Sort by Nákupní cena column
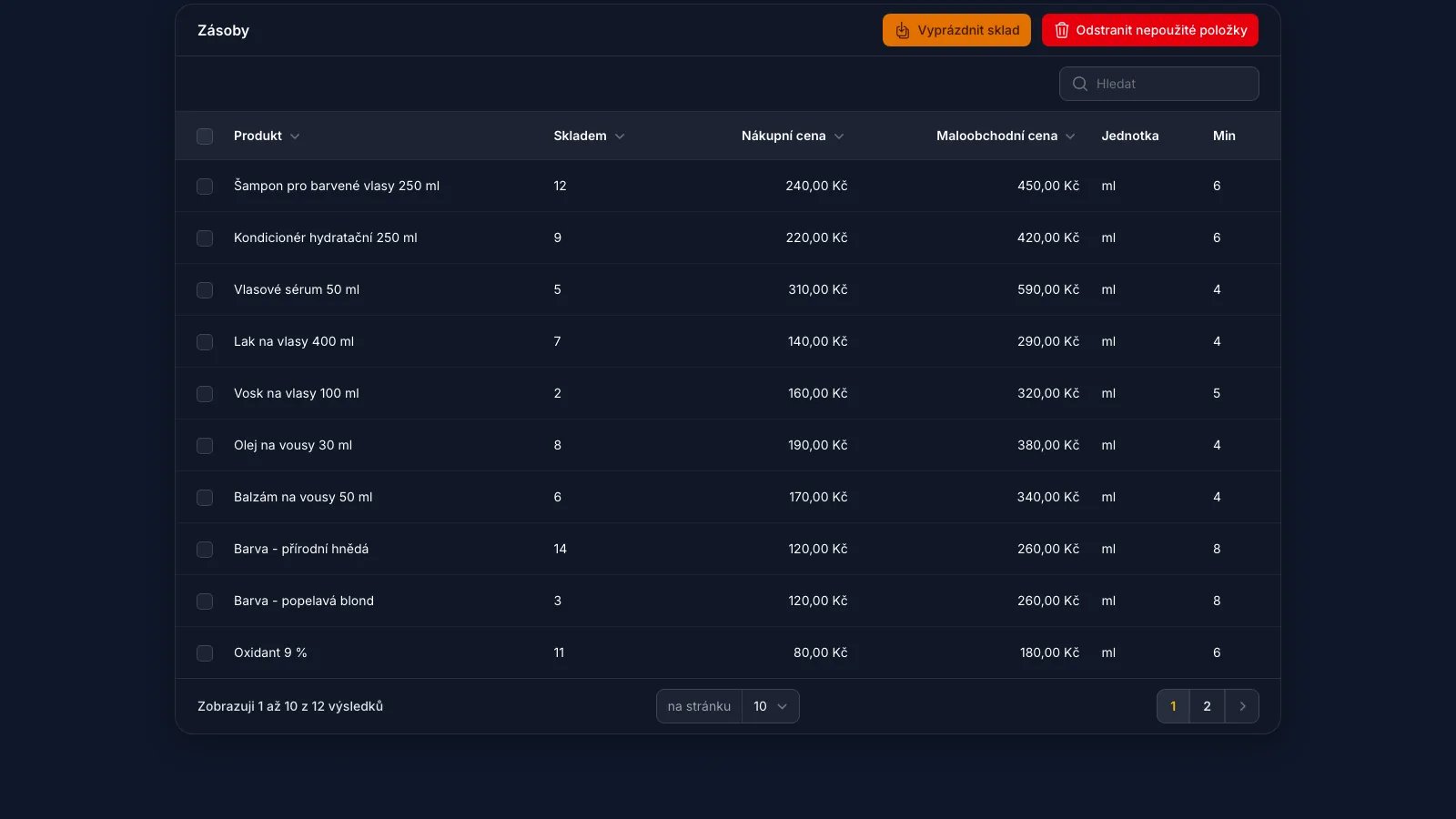1456x819 pixels. 793,136
